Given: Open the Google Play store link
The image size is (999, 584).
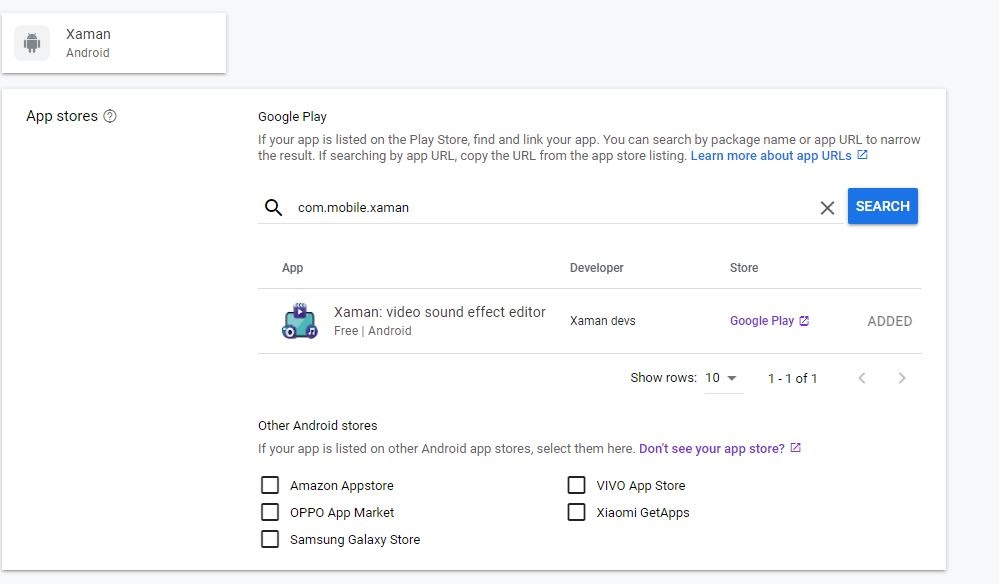Looking at the screenshot, I should (761, 321).
